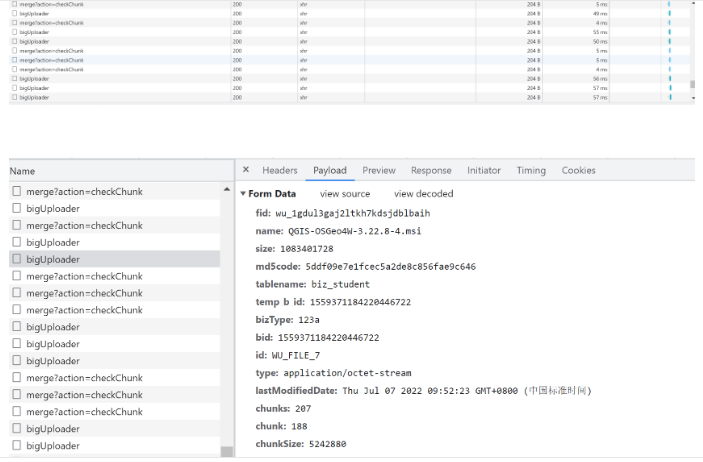This screenshot has width=703, height=462.
Task: Open the Preview tab
Action: (x=379, y=170)
